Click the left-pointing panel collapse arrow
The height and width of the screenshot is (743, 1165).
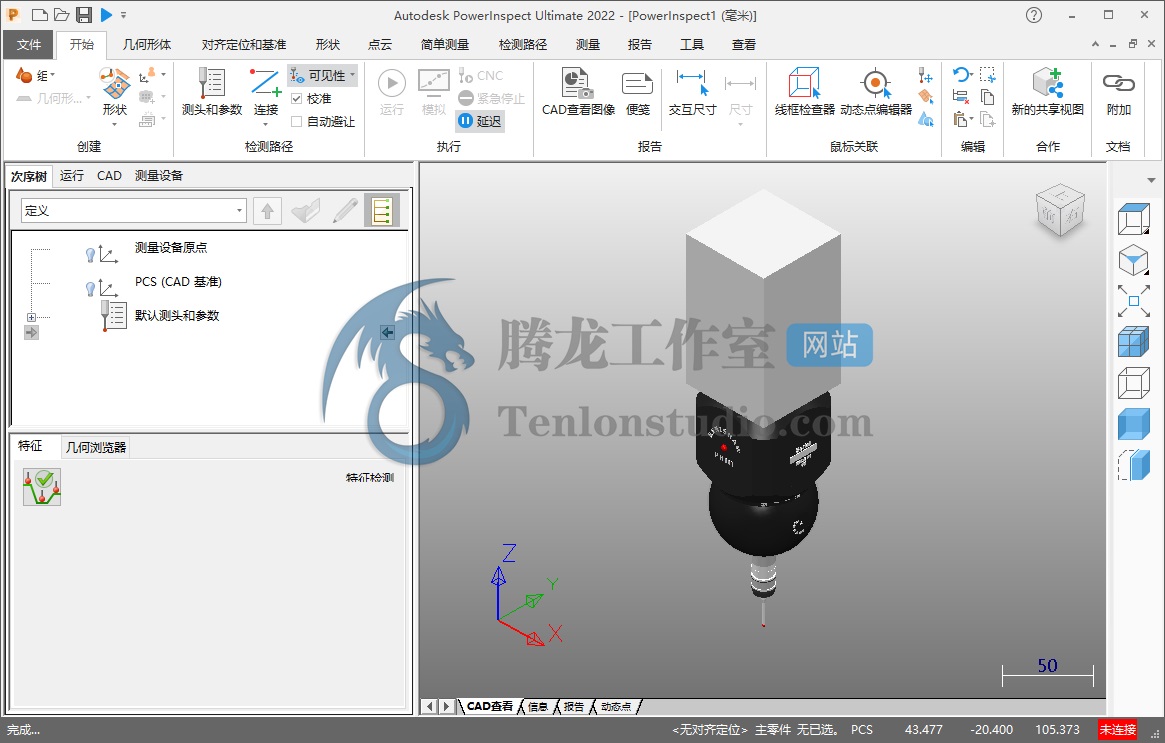point(387,332)
